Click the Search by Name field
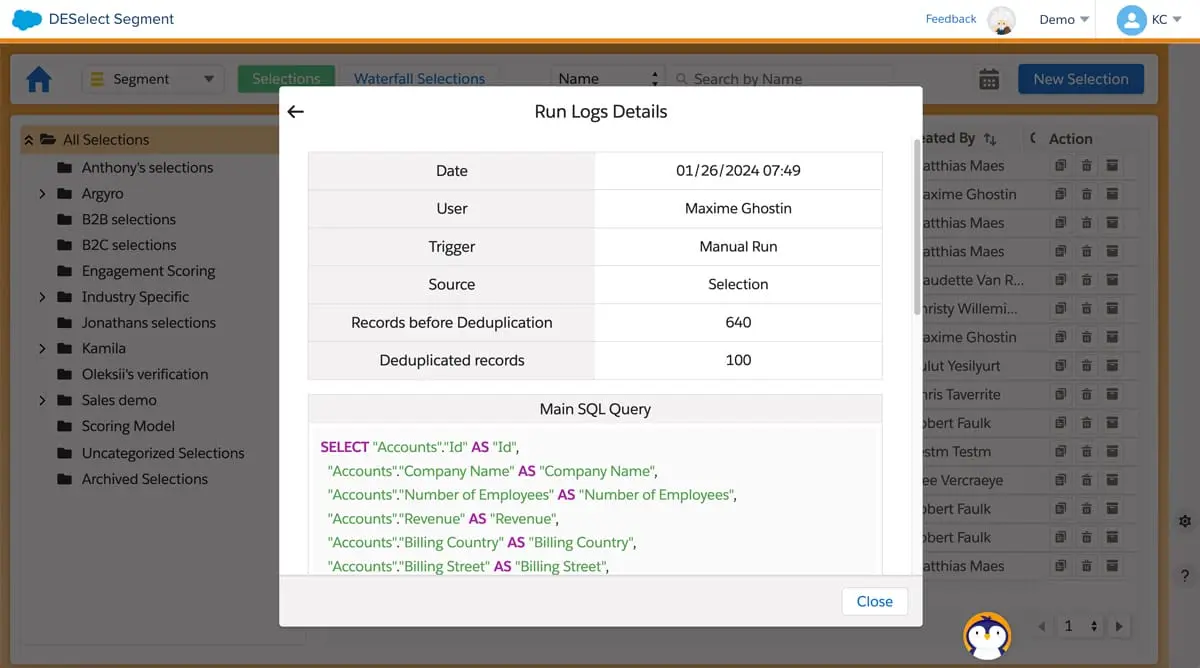1200x668 pixels. coord(780,80)
